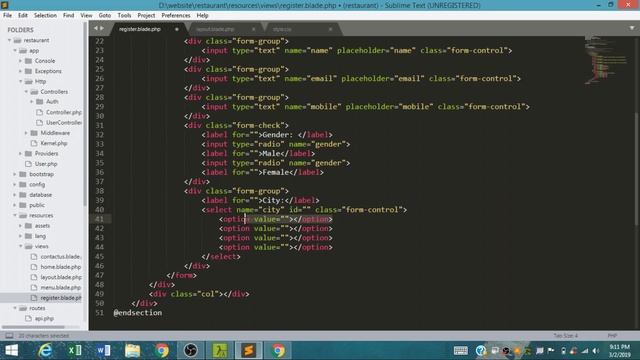This screenshot has width=640, height=360.
Task: Click the file icon beside Kernel.php
Action: click(x=34, y=143)
